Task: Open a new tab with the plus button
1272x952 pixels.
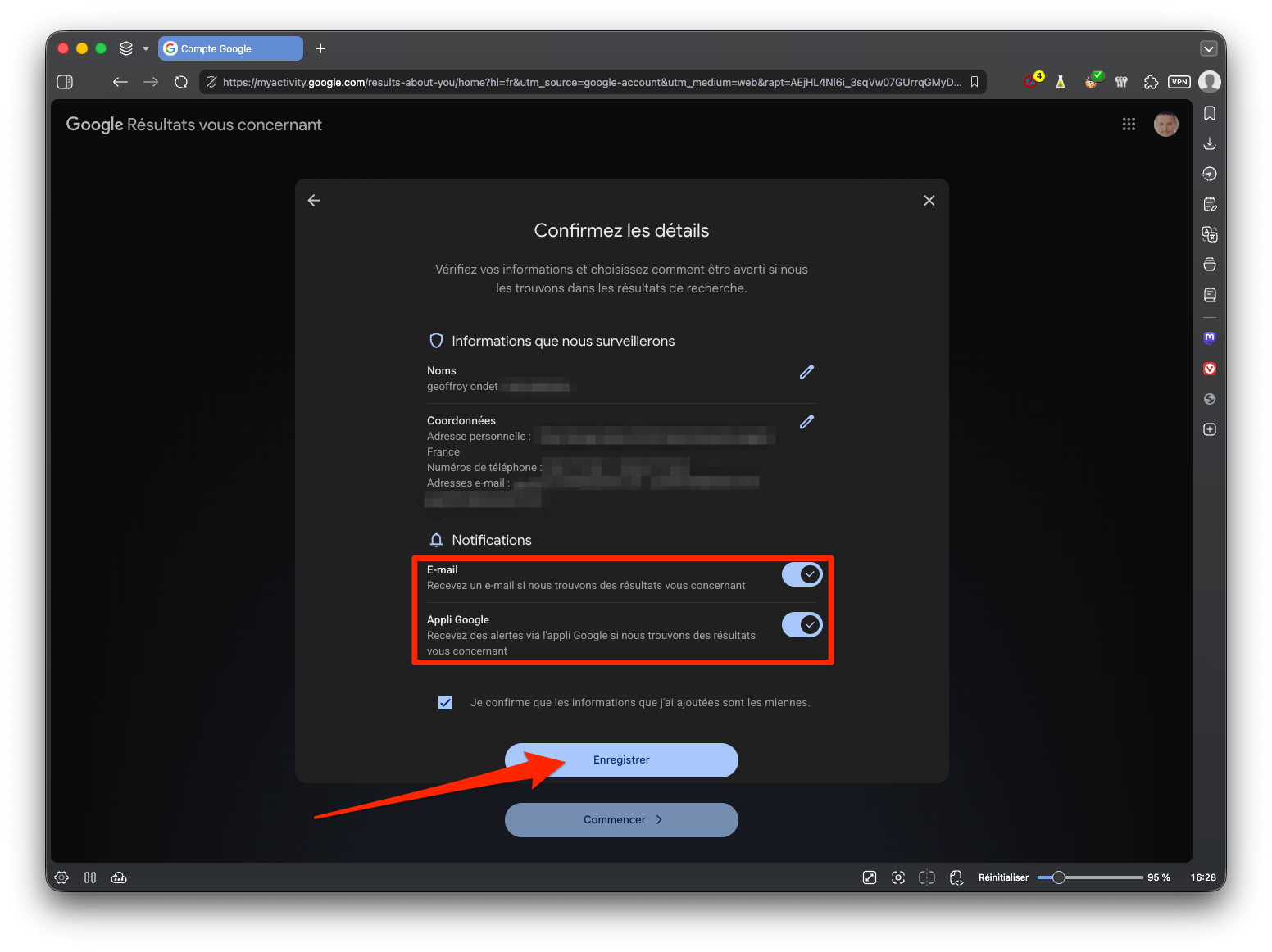Action: [x=320, y=48]
